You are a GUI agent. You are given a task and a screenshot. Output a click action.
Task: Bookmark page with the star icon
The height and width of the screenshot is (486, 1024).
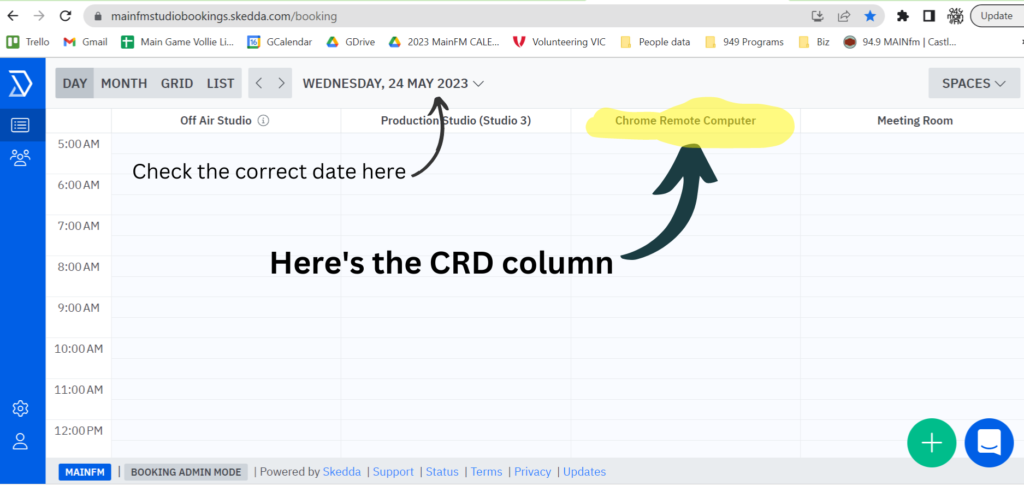(x=870, y=16)
